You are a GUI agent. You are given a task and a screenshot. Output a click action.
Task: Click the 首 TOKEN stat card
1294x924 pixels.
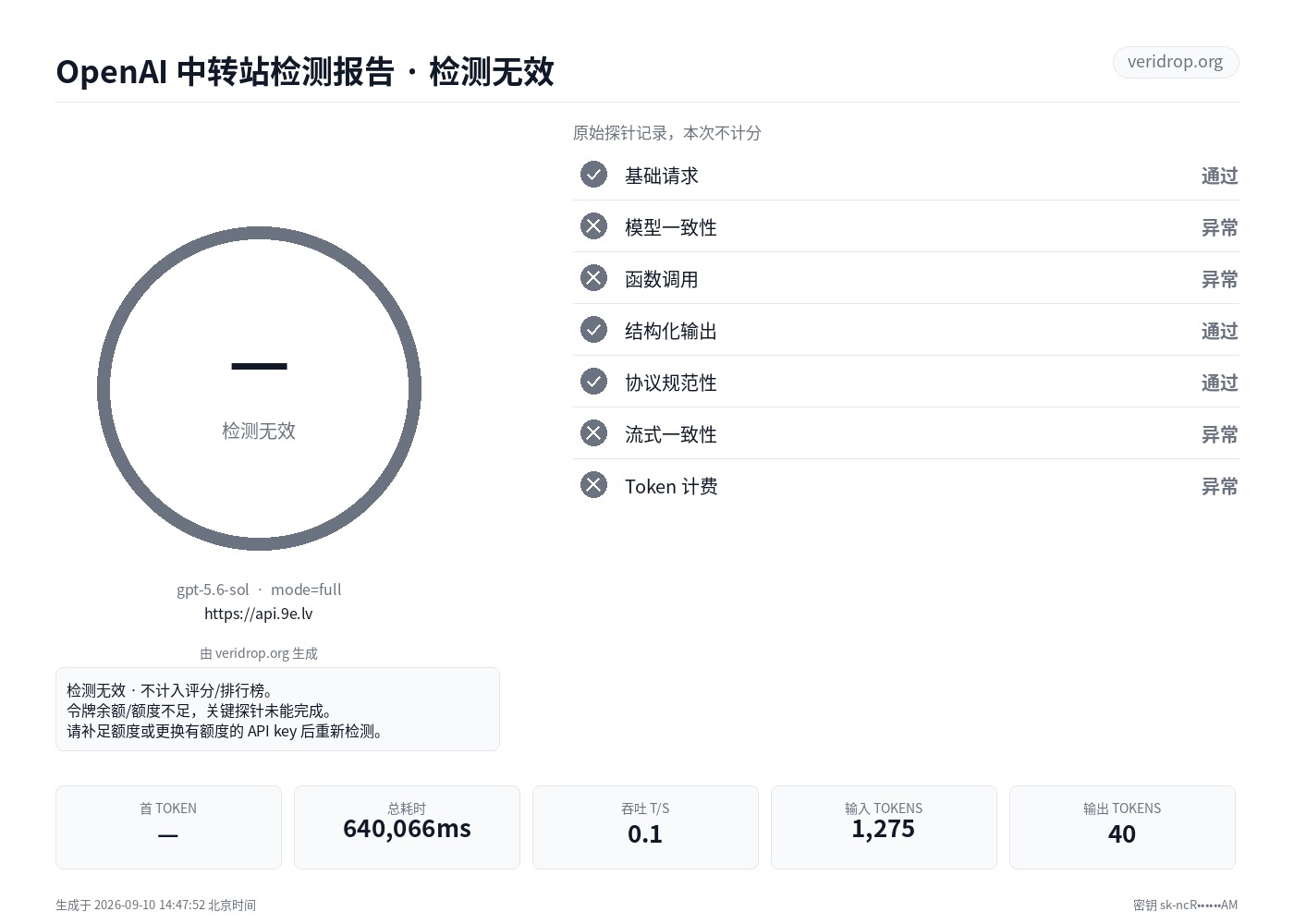[168, 827]
